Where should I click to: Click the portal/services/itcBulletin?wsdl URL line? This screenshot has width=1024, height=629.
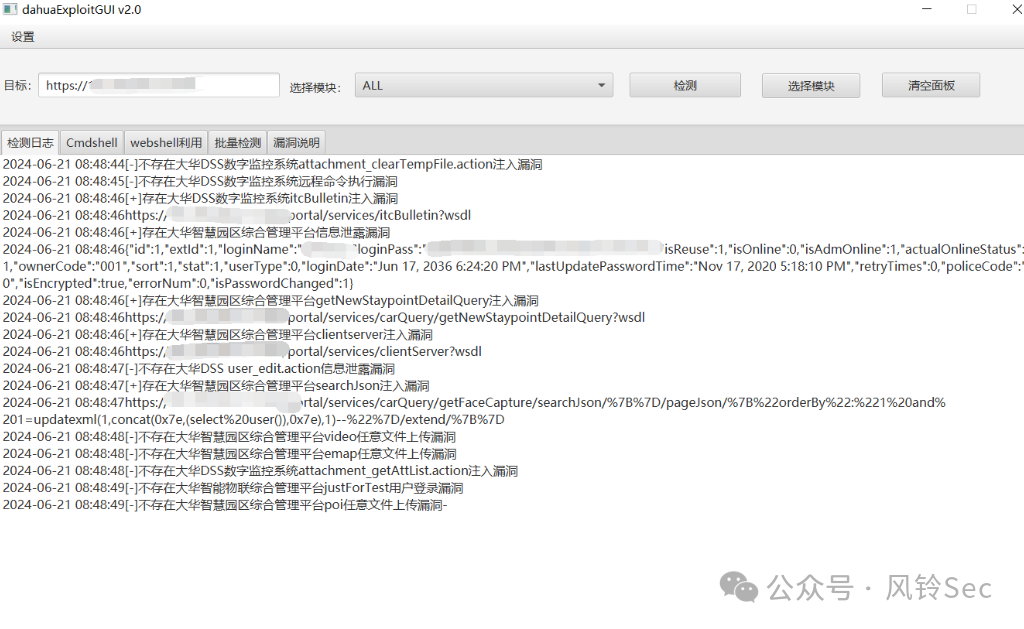(x=236, y=216)
